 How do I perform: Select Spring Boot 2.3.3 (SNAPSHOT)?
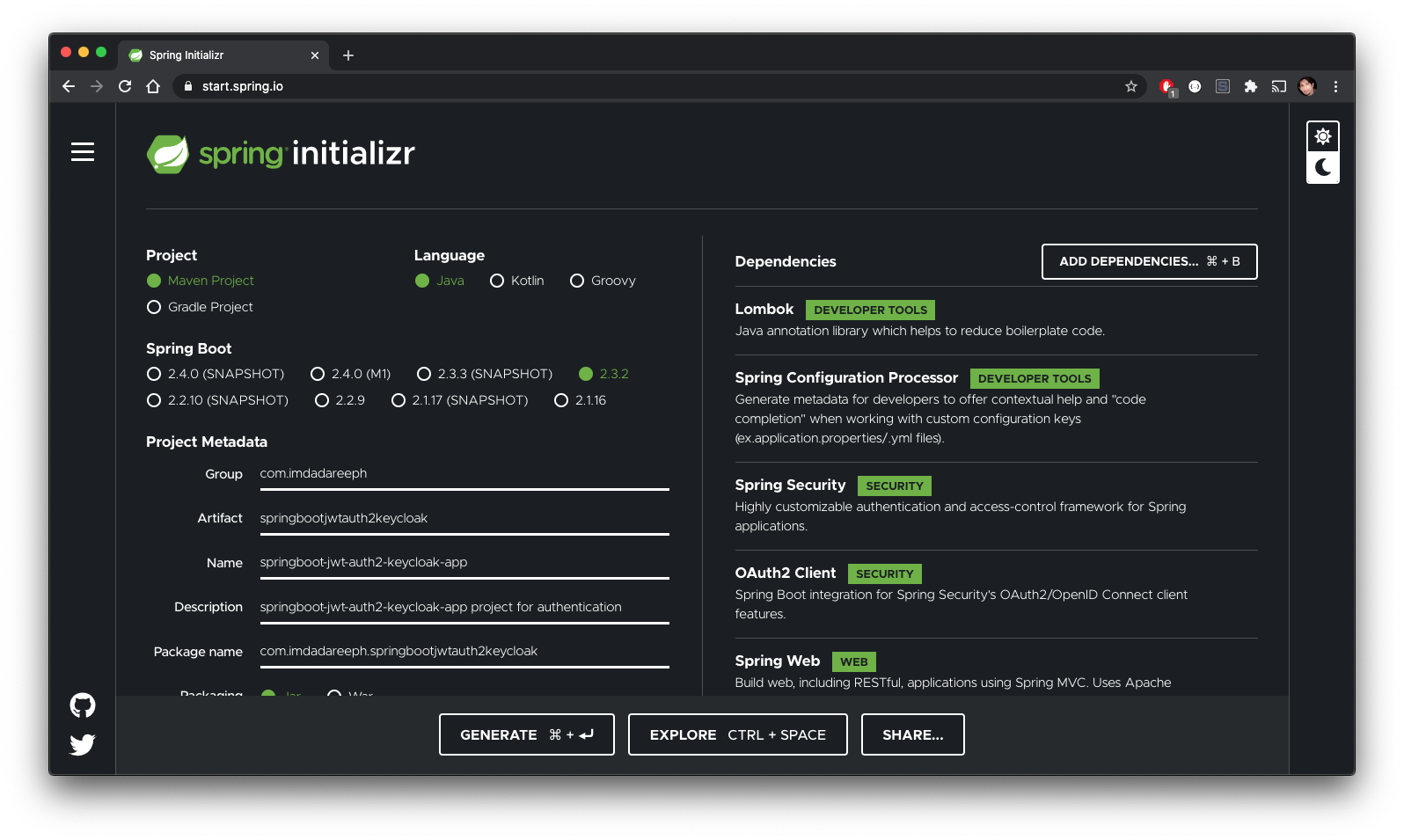pos(485,374)
